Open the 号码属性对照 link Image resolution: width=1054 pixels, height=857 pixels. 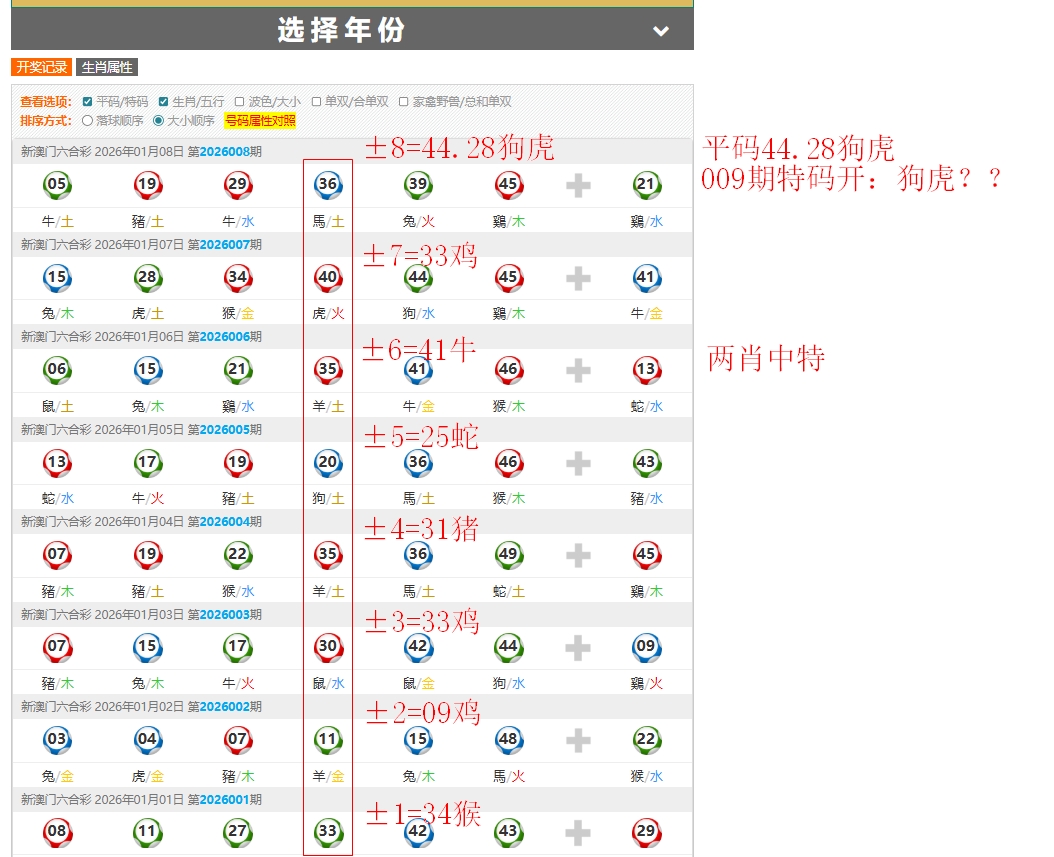[260, 121]
